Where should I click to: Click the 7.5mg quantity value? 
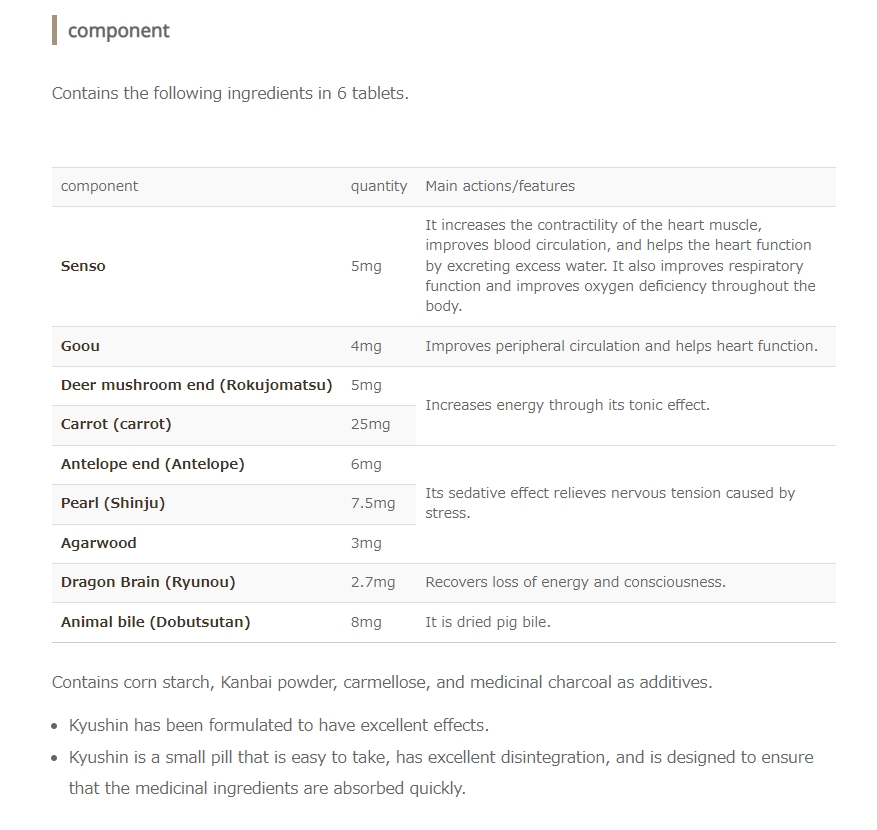373,503
